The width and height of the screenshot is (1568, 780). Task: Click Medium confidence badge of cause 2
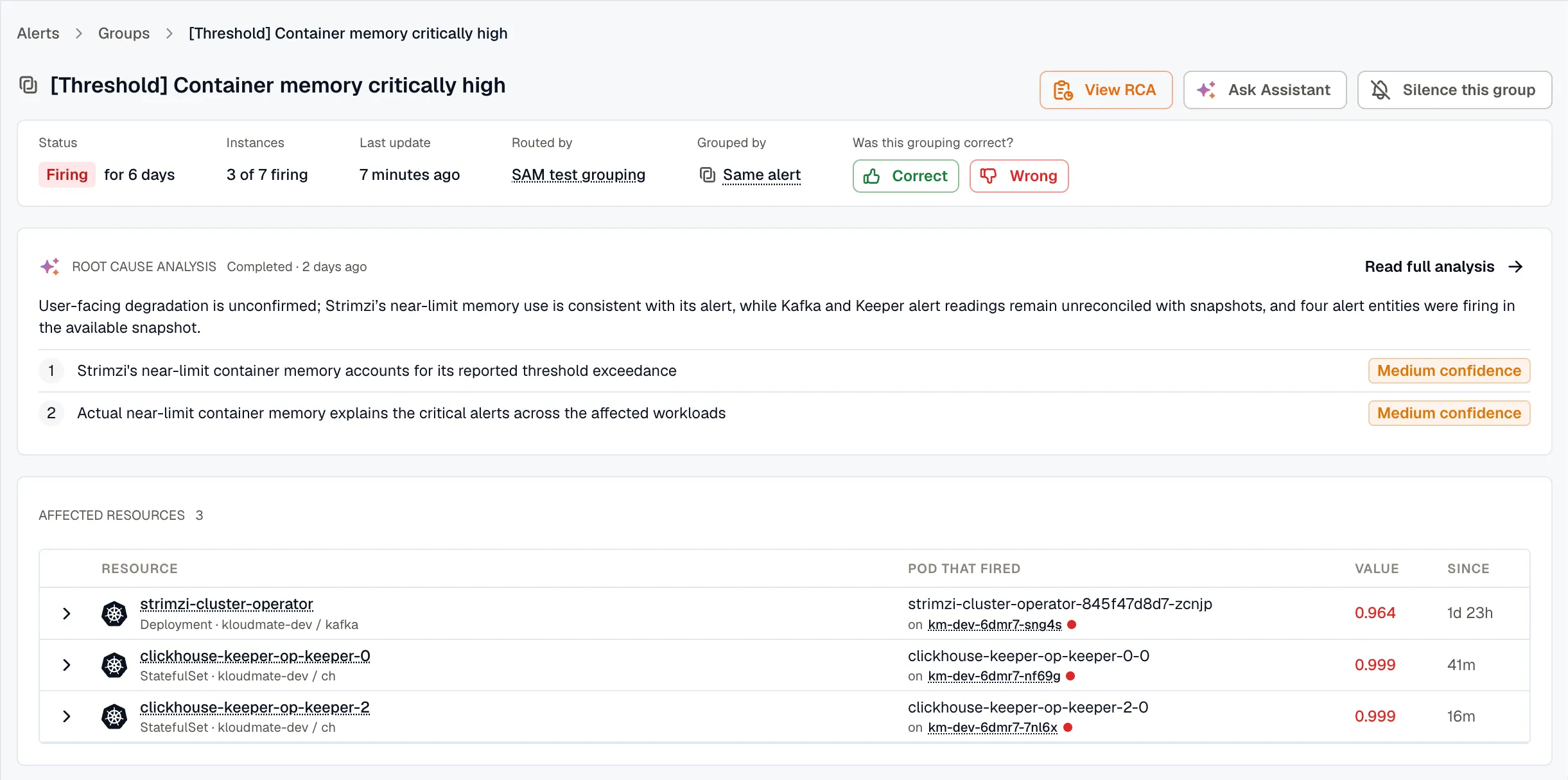[x=1449, y=413]
